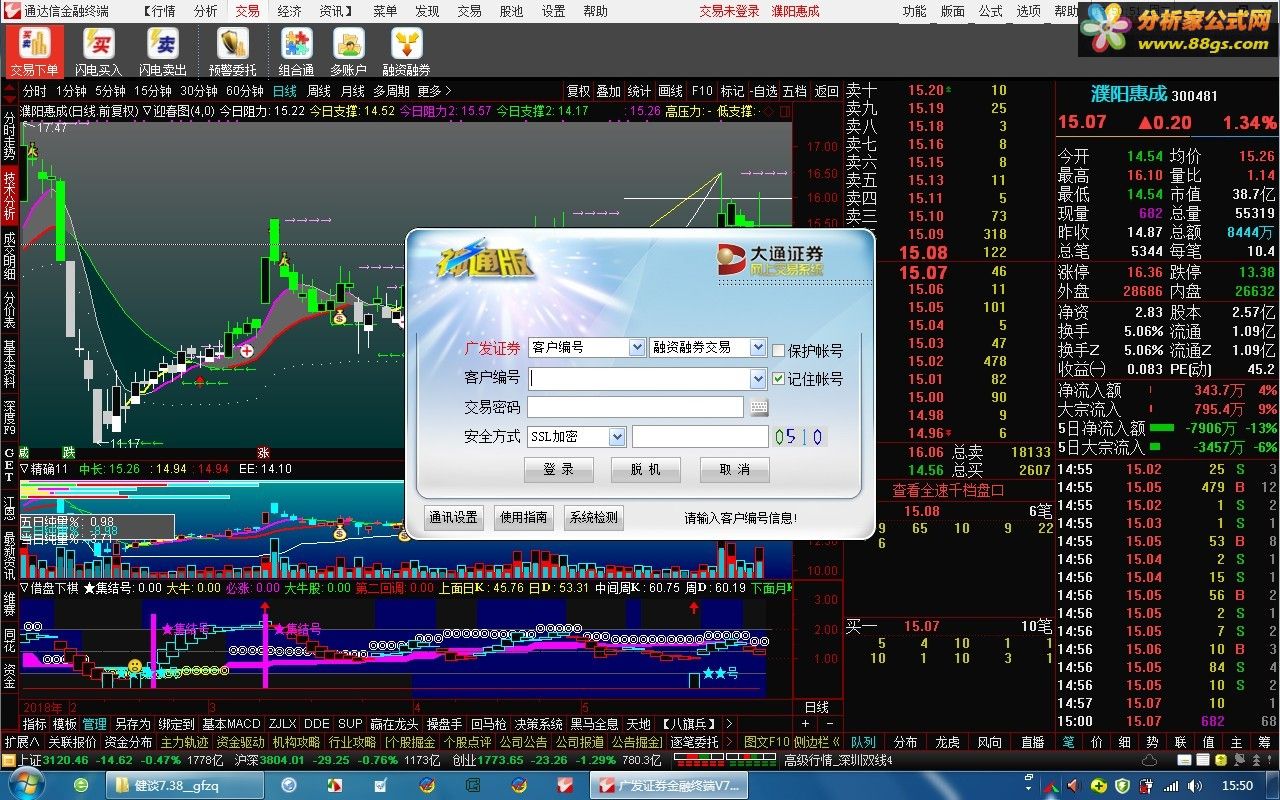Select the 龙虎 tab in quote panel
This screenshot has width=1280, height=800.
(x=947, y=742)
